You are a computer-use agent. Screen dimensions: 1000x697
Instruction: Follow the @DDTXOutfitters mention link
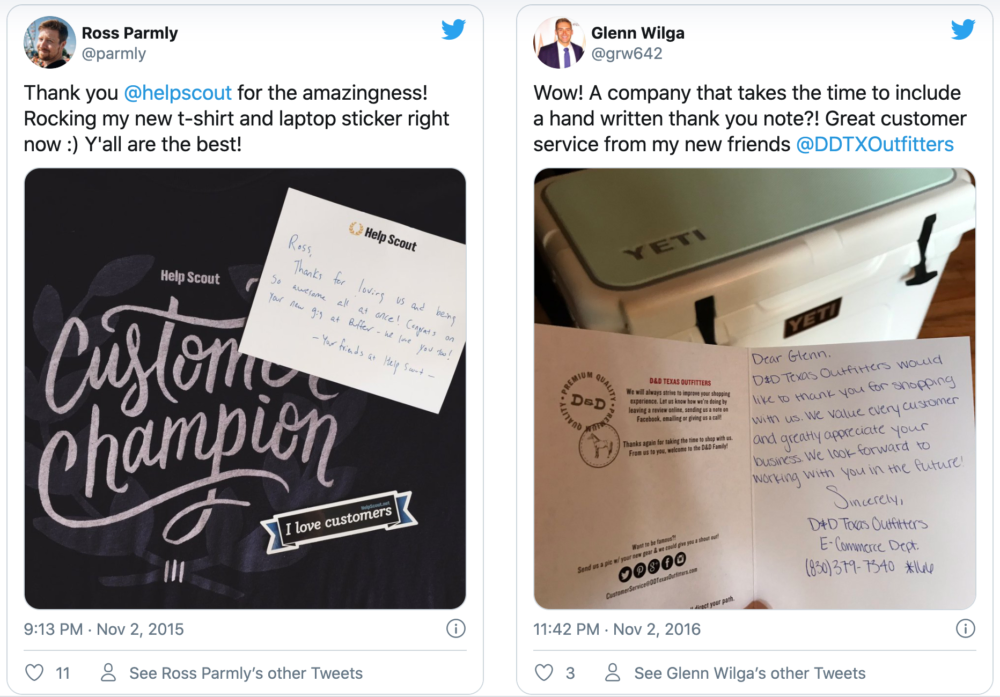coord(875,145)
